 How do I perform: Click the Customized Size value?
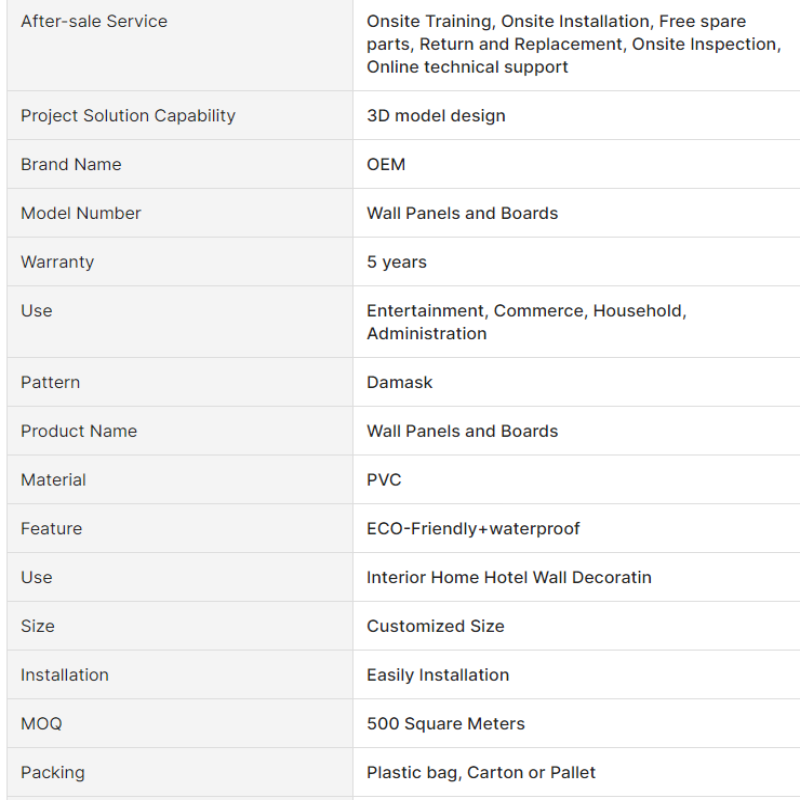point(435,627)
